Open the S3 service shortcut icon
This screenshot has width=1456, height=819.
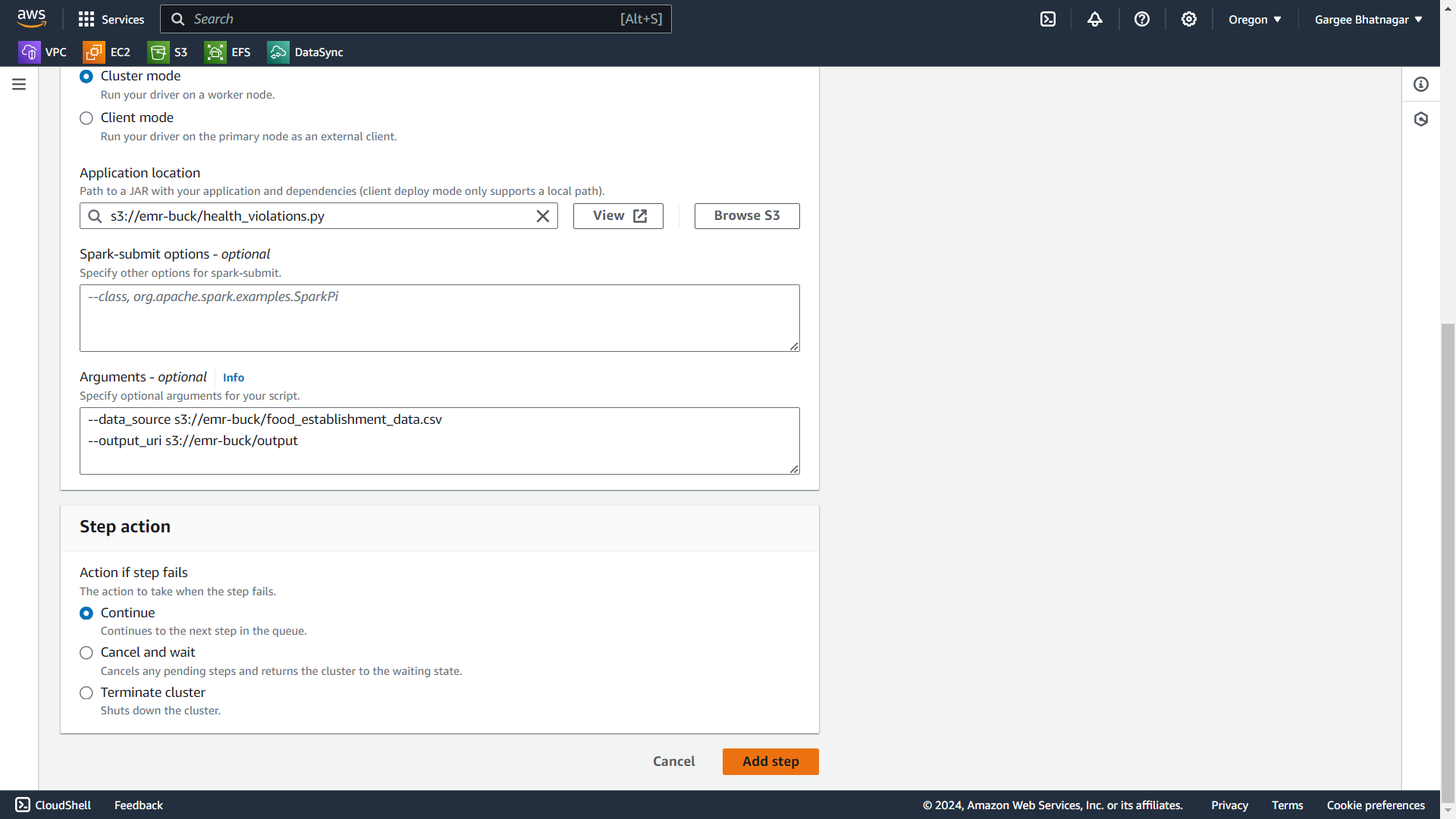(x=158, y=52)
